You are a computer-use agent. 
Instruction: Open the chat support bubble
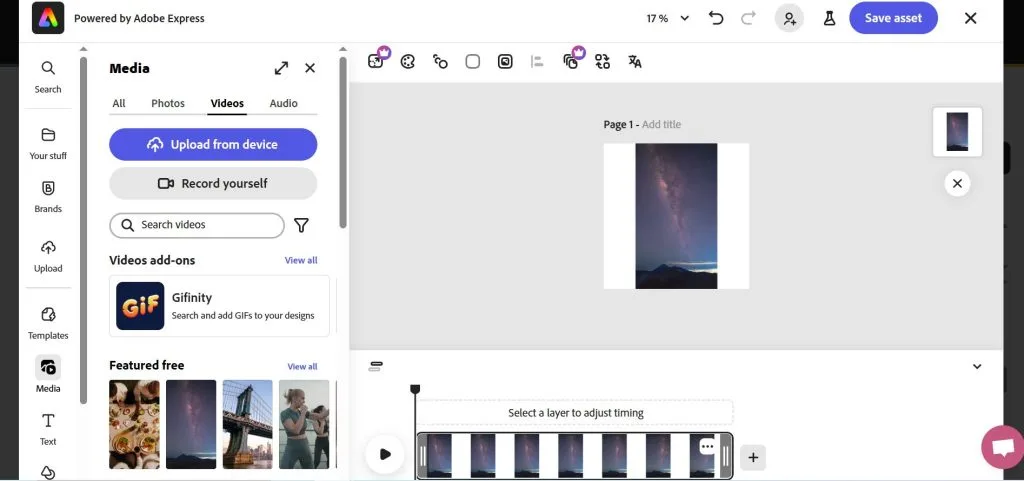1003,447
